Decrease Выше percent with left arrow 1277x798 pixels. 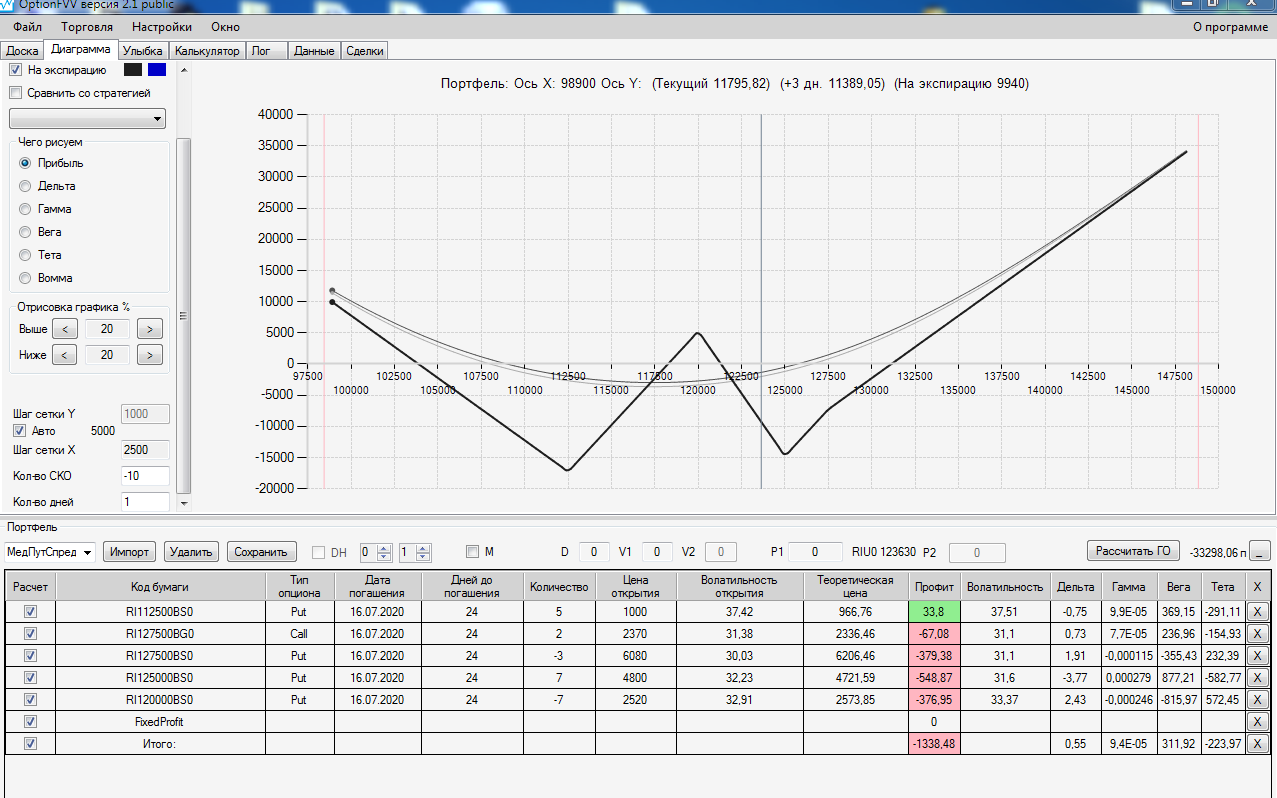pyautogui.click(x=64, y=329)
